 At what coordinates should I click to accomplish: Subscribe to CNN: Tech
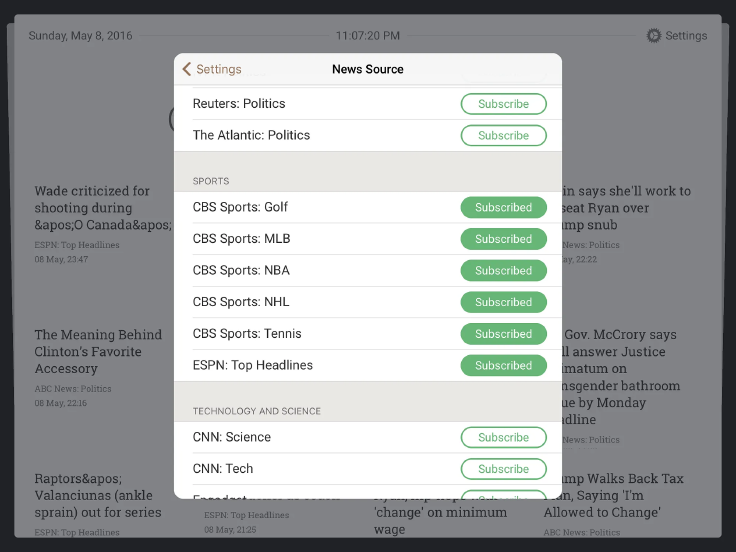[x=503, y=468]
